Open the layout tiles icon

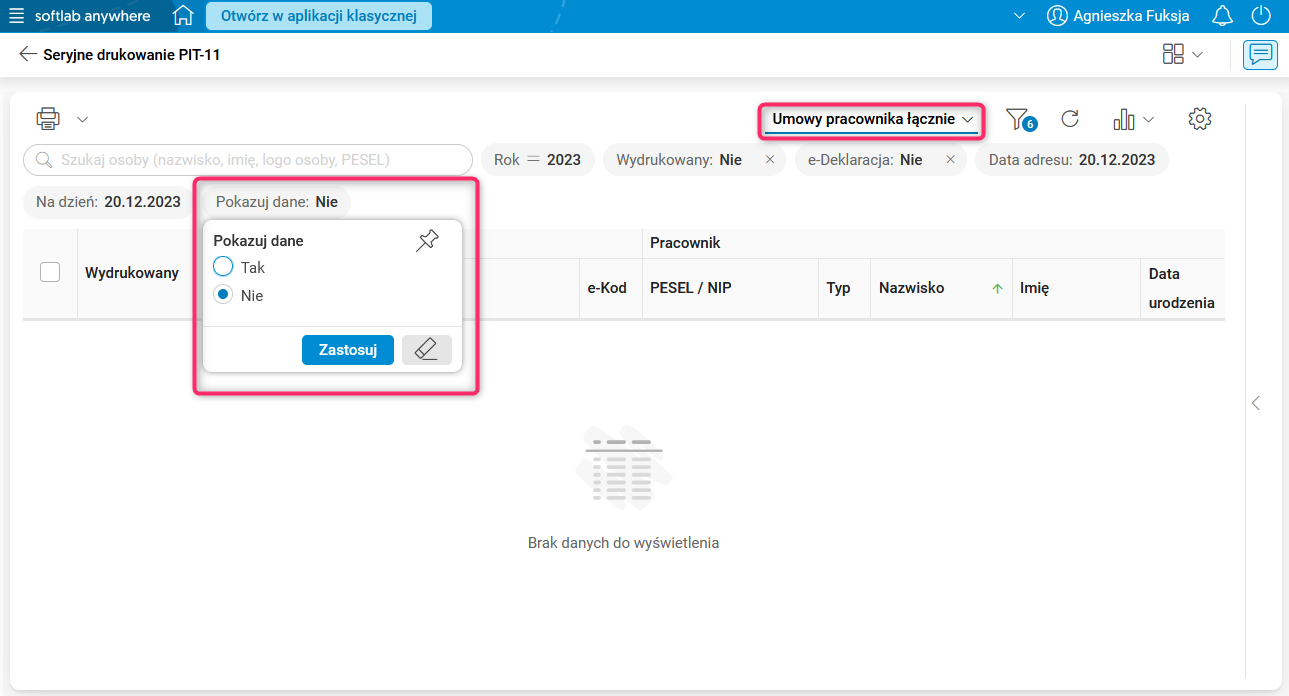pos(1173,55)
